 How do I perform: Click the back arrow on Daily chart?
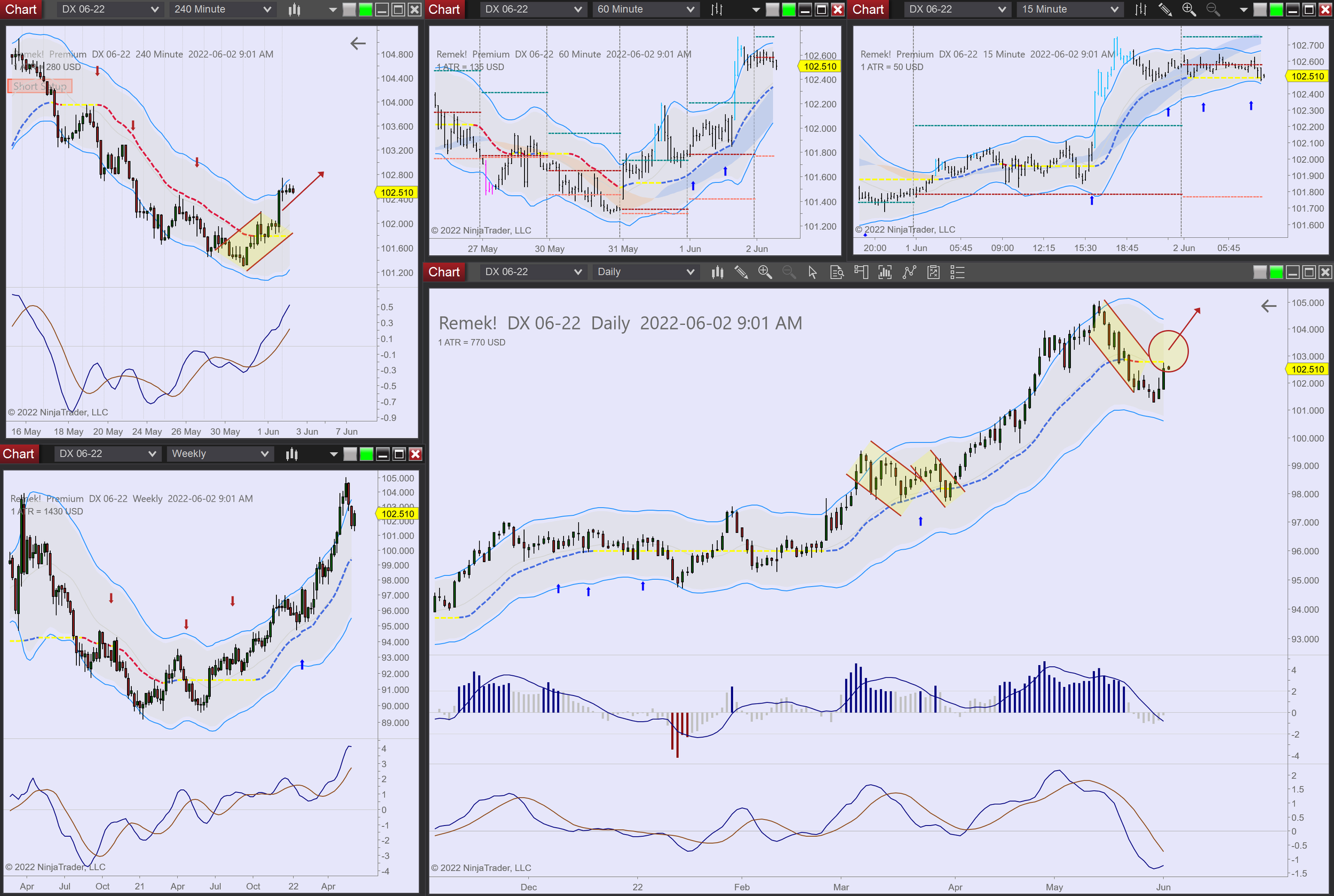(x=1268, y=306)
